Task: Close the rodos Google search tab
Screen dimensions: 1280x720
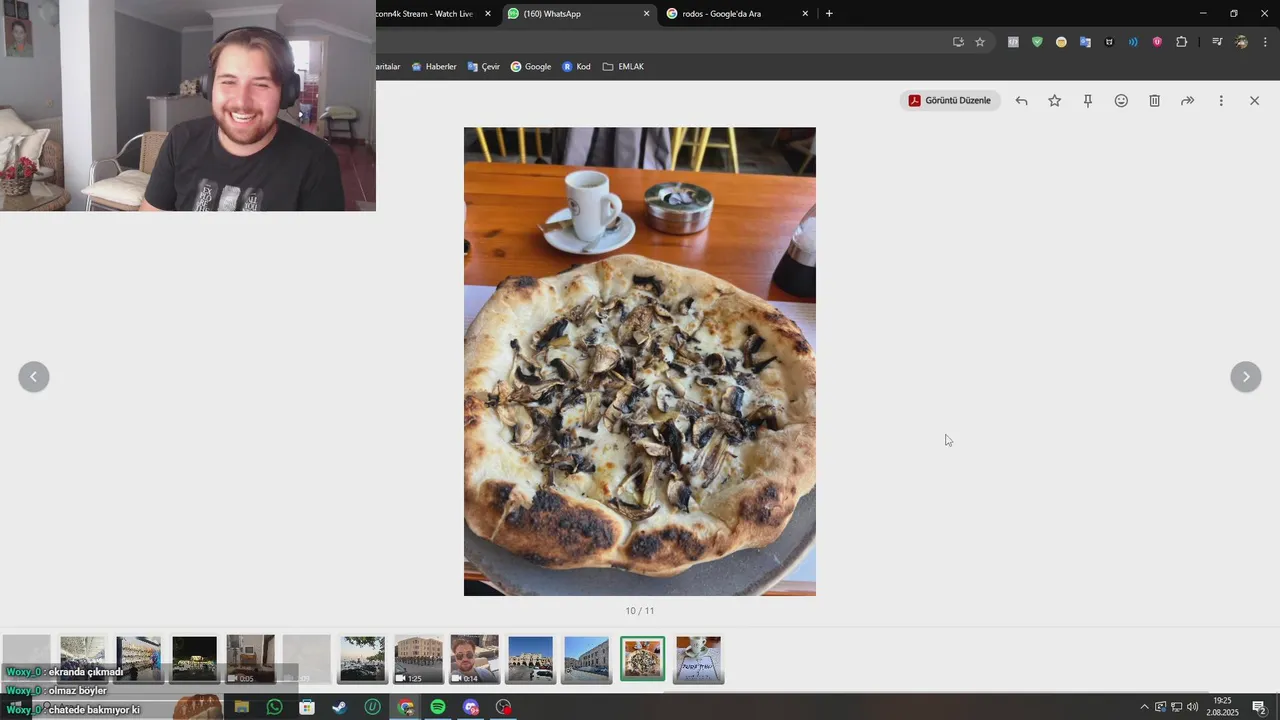Action: 805,14
